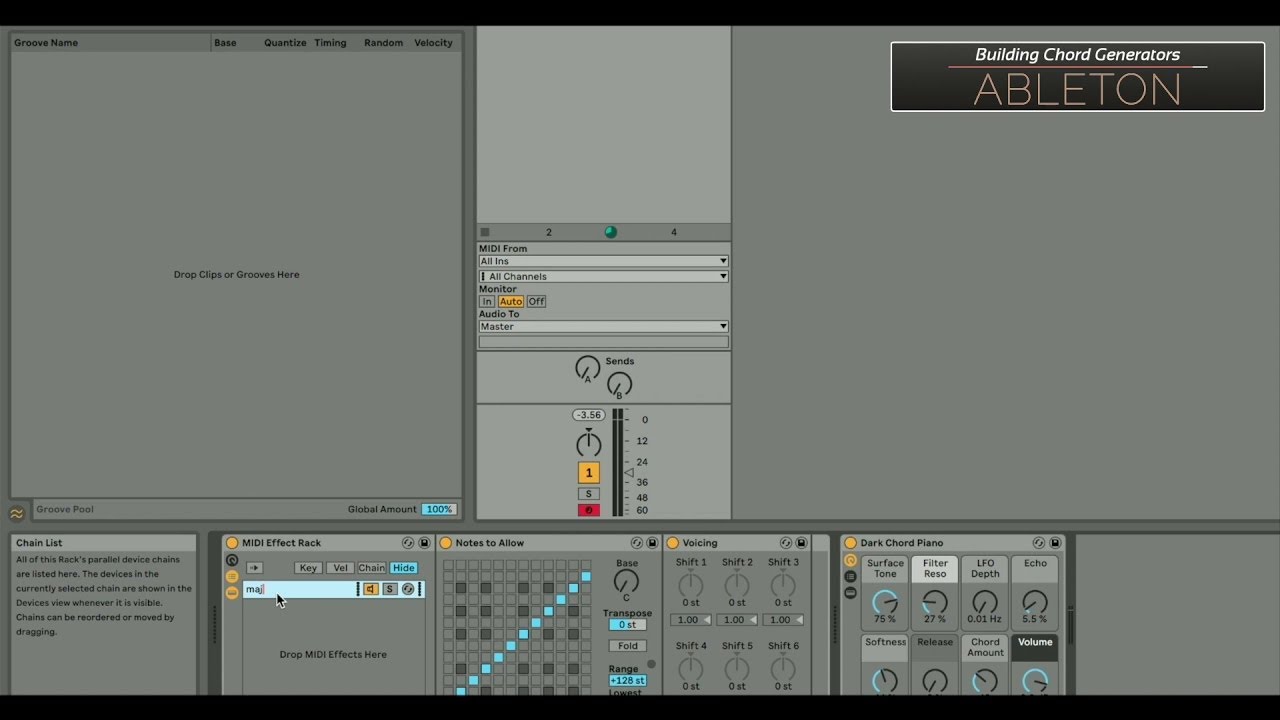Image resolution: width=1280 pixels, height=720 pixels.
Task: Open the Groove Pool hot-swap wave icon
Action: pyautogui.click(x=17, y=514)
